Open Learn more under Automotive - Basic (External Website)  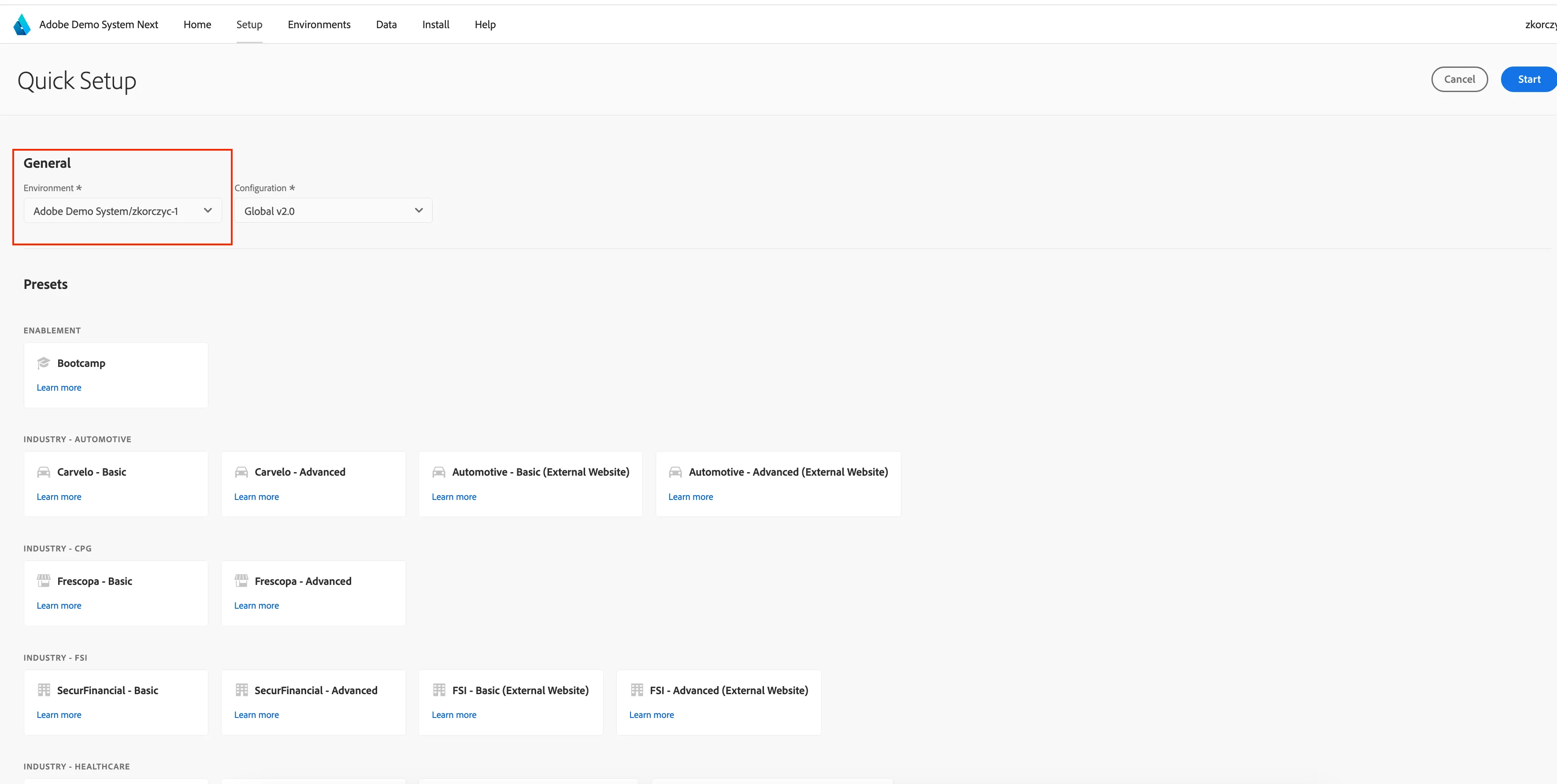pos(454,497)
